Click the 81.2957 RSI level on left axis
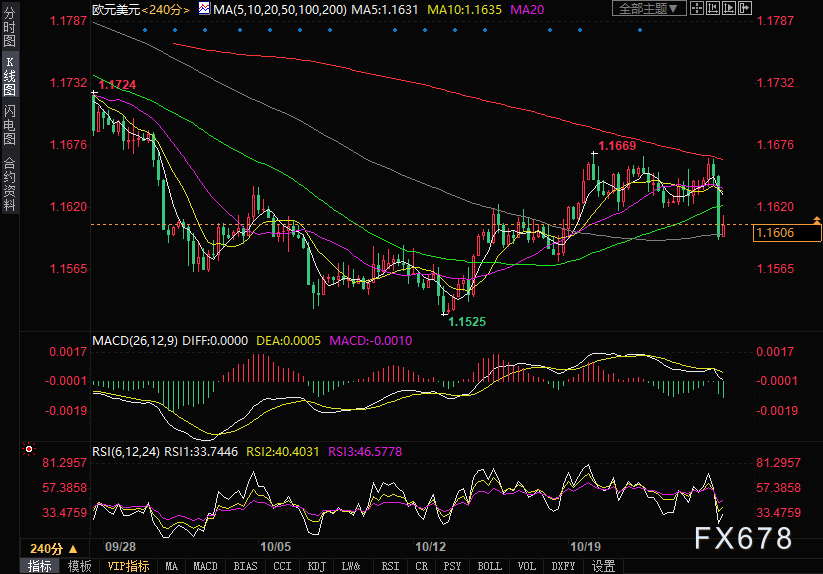Viewport: 823px width, 574px height. [65, 462]
